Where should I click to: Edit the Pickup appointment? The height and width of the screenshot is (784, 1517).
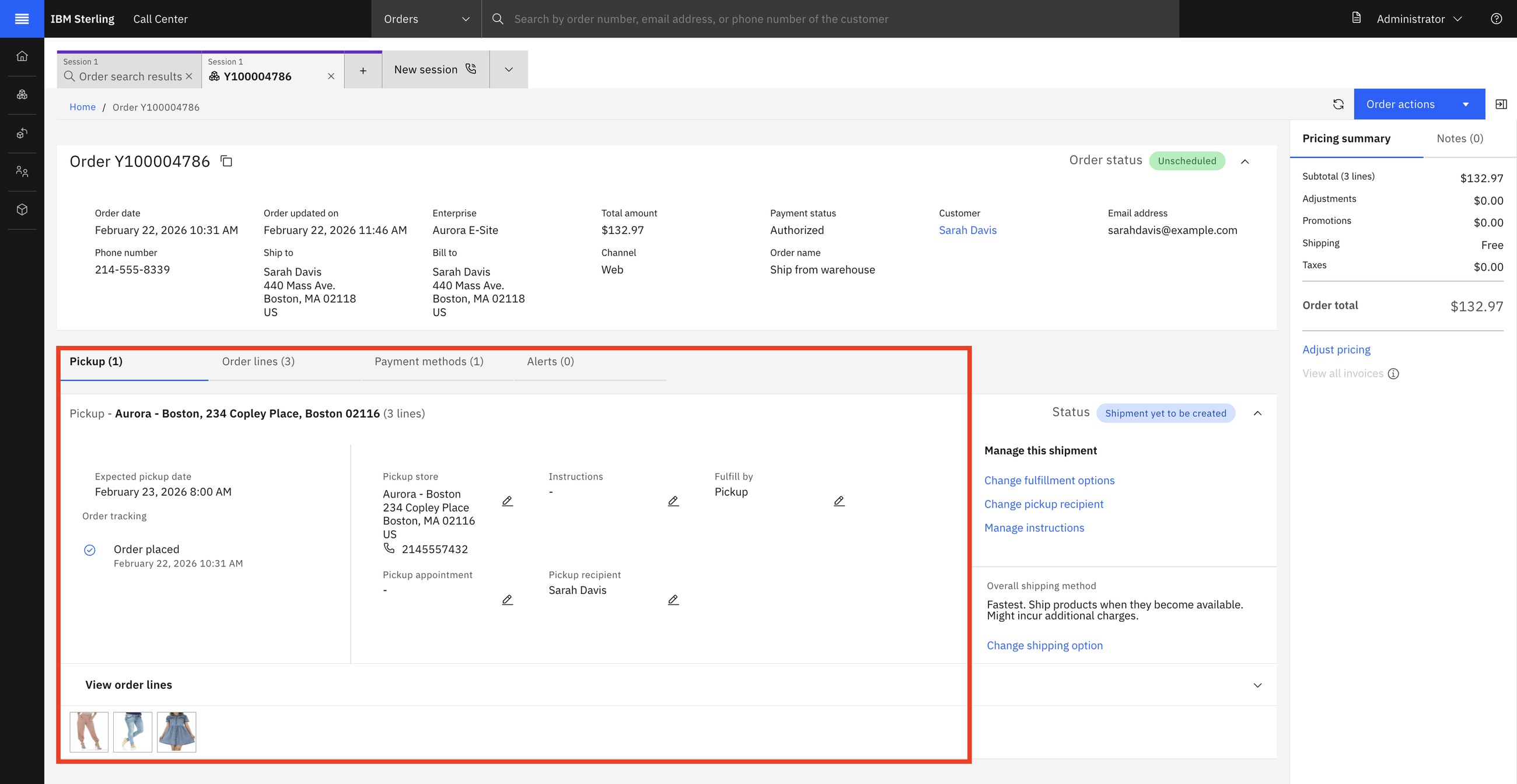(507, 600)
